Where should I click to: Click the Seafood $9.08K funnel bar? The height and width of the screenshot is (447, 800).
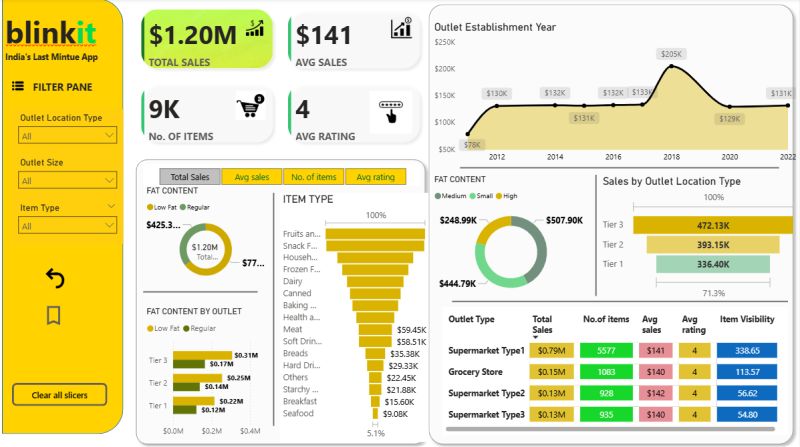click(376, 413)
